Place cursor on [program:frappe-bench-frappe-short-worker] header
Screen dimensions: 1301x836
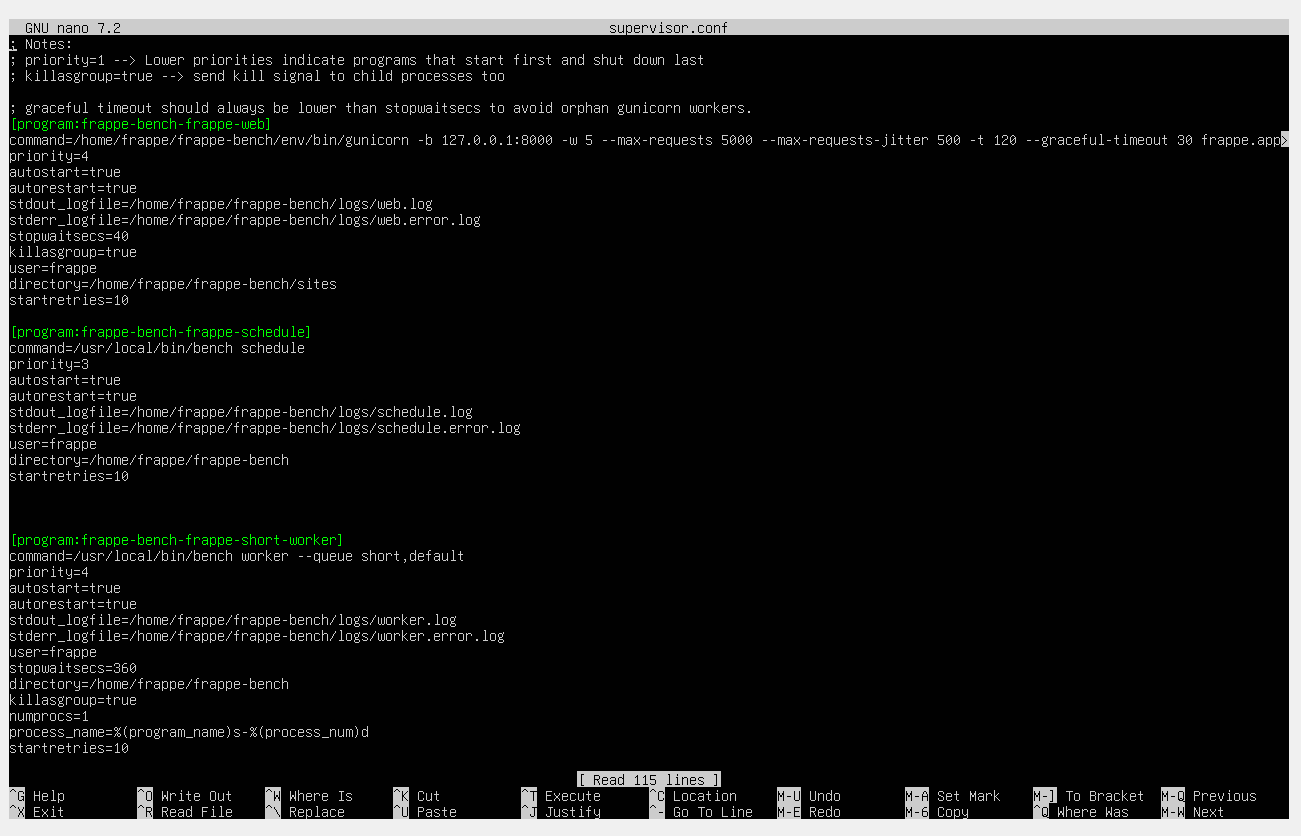[x=177, y=540]
